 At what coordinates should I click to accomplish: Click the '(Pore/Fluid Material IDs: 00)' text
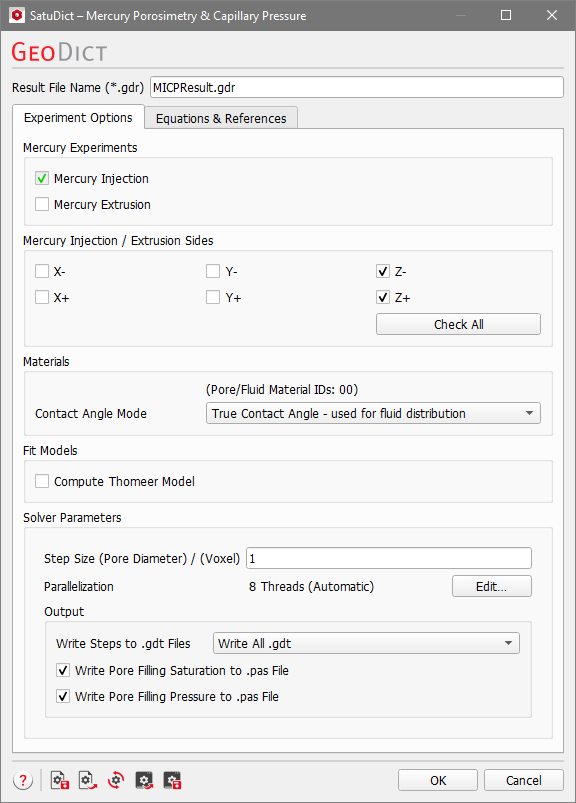click(x=282, y=390)
